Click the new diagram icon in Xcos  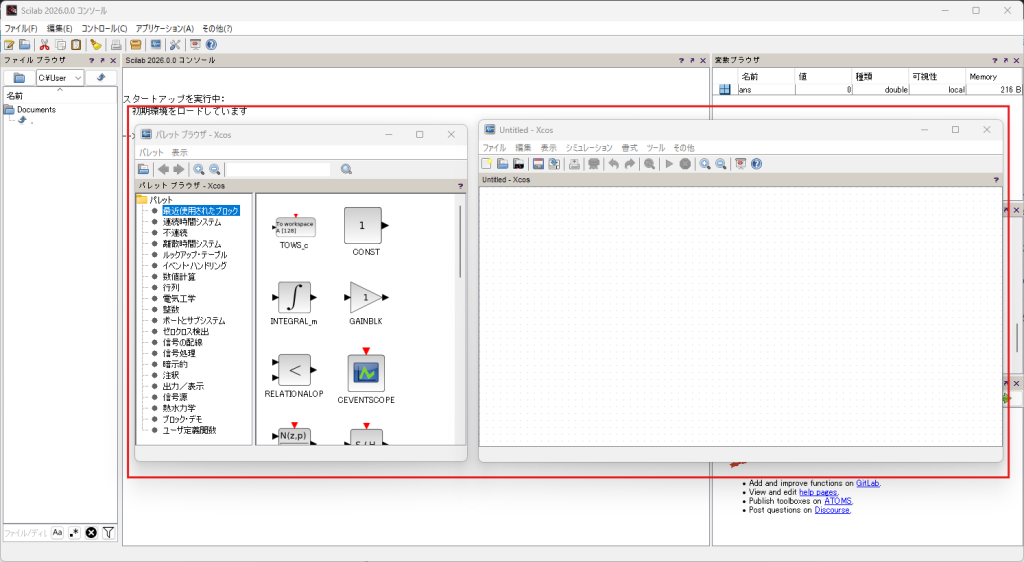[487, 164]
